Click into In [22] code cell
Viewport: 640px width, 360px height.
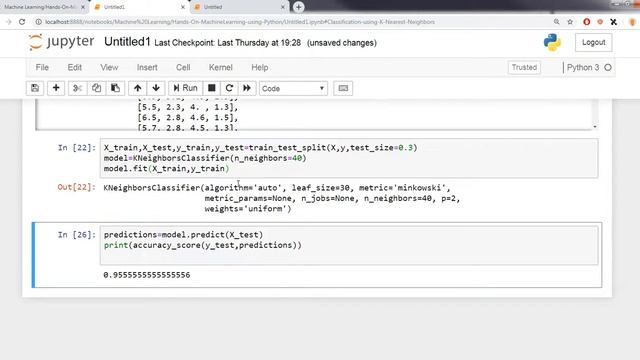[349, 158]
